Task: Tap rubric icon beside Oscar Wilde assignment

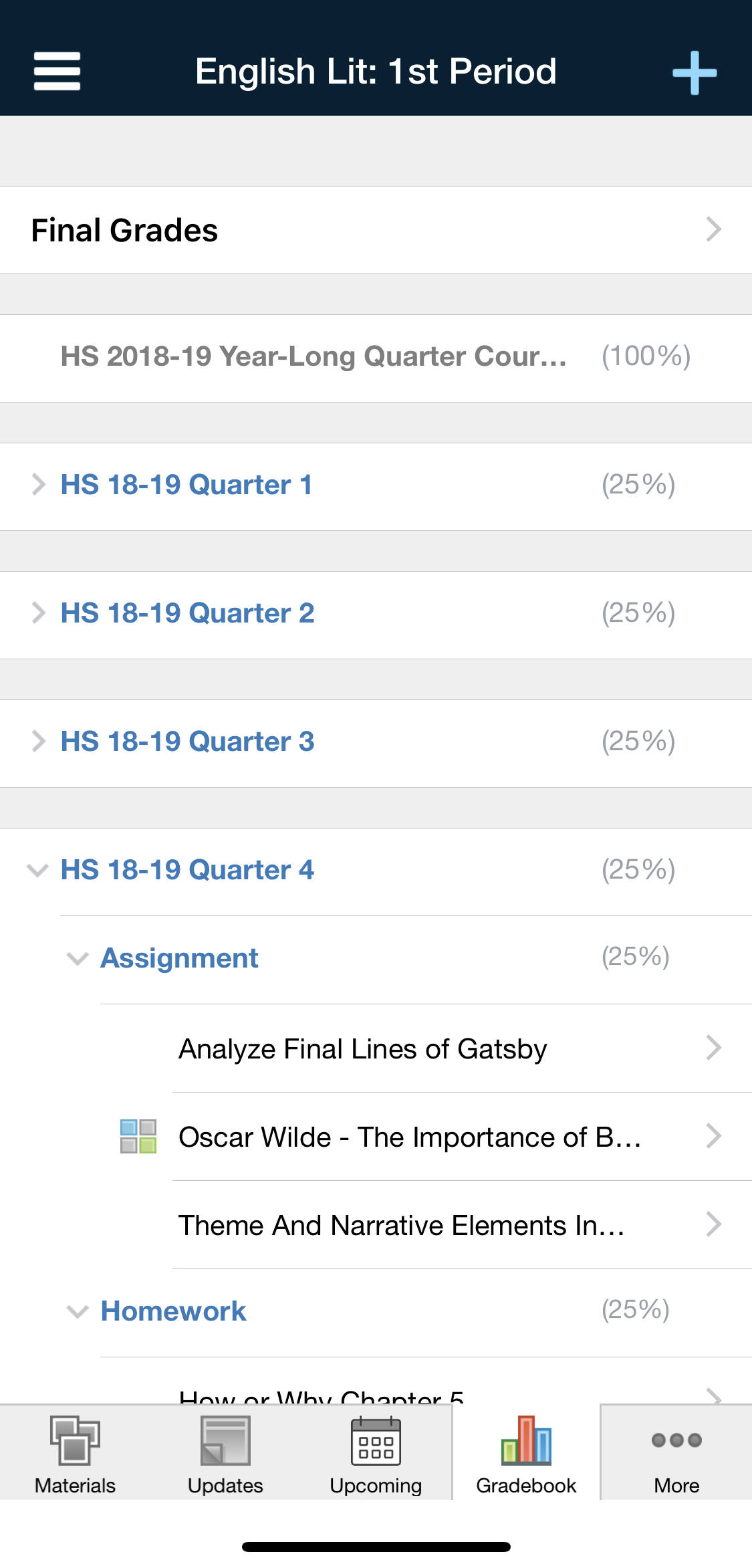Action: tap(138, 1136)
